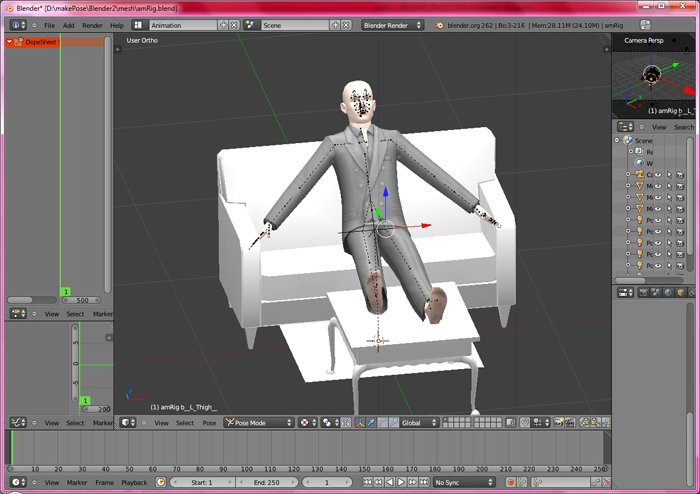
Task: Click the Start frame field
Action: tap(201, 482)
